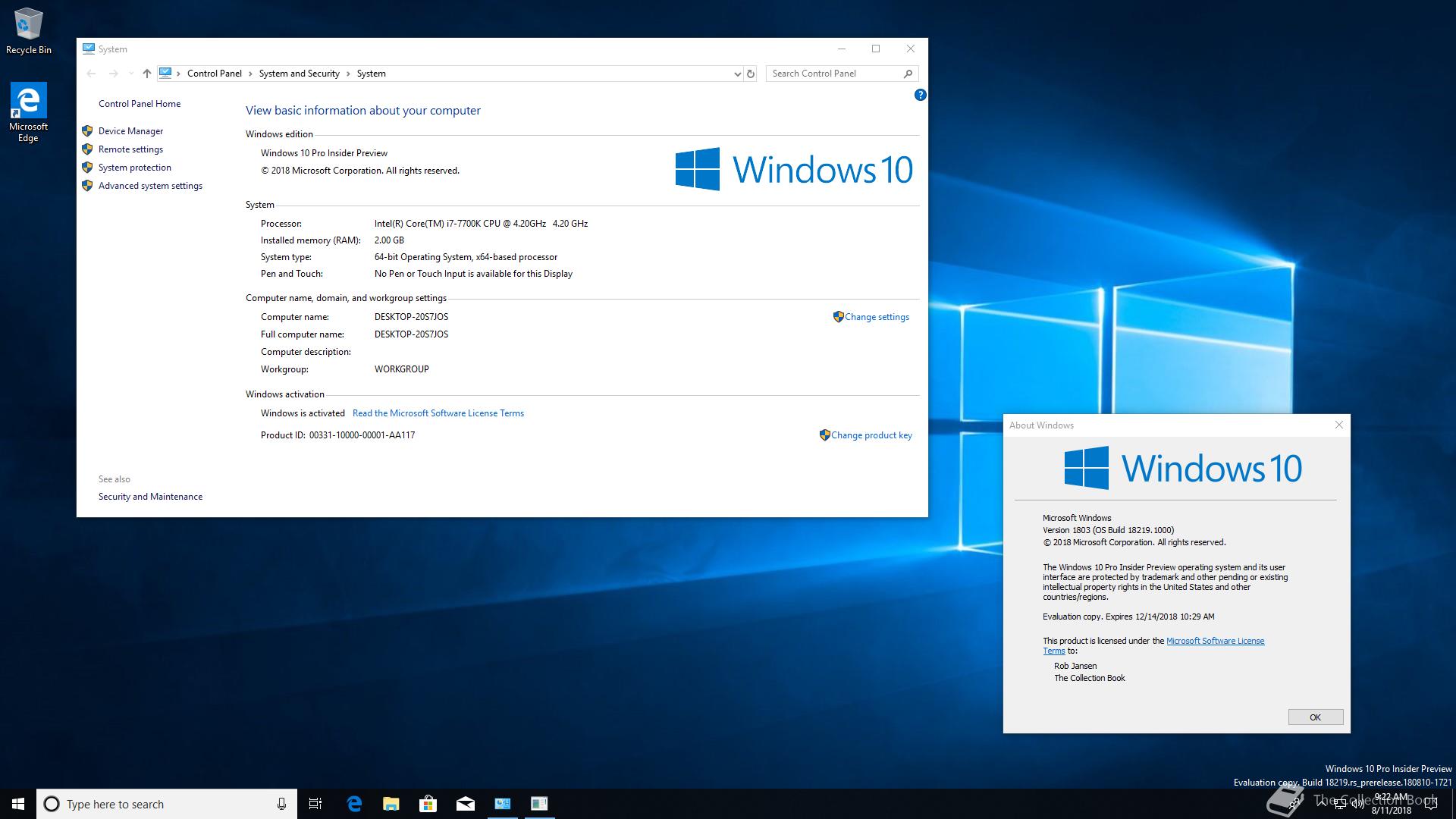Show hidden system tray icons
Image resolution: width=1456 pixels, height=819 pixels.
click(x=1322, y=802)
